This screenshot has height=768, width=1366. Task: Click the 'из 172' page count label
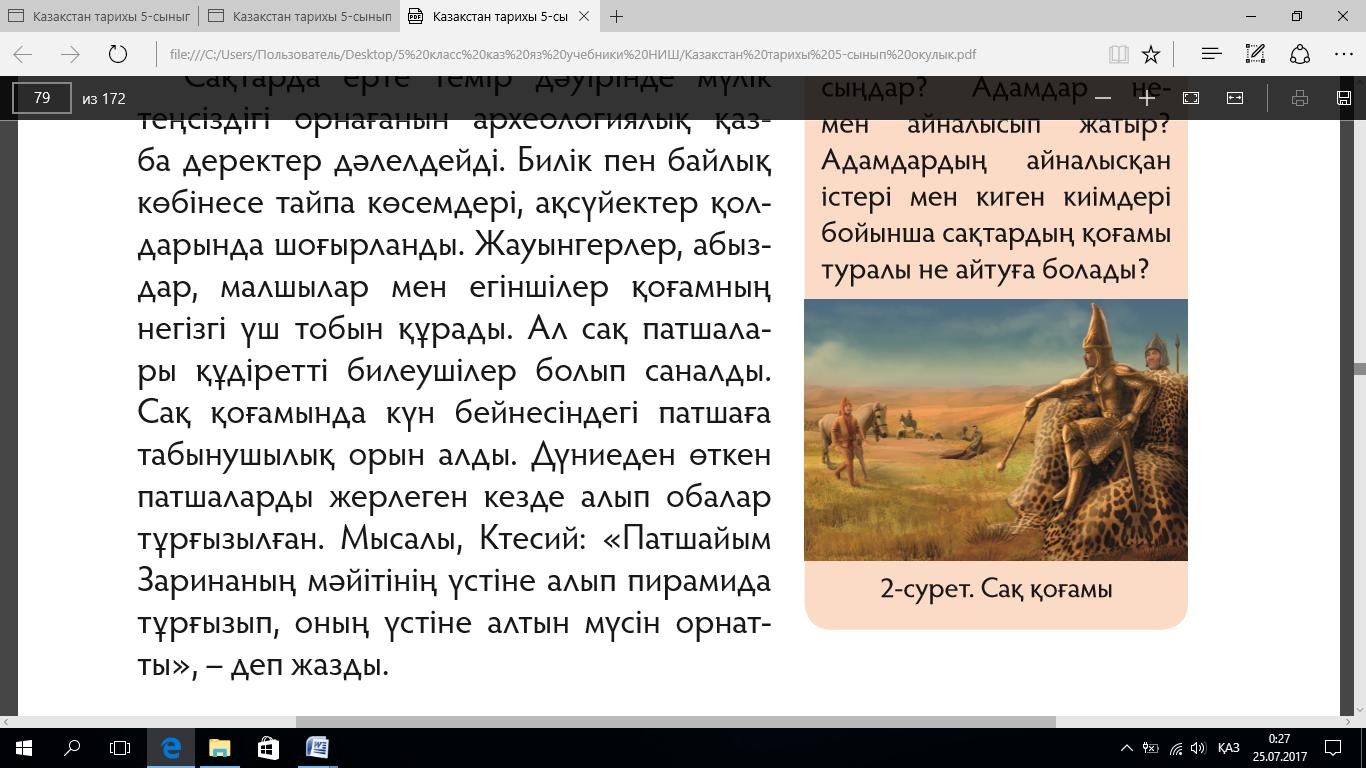pos(104,98)
